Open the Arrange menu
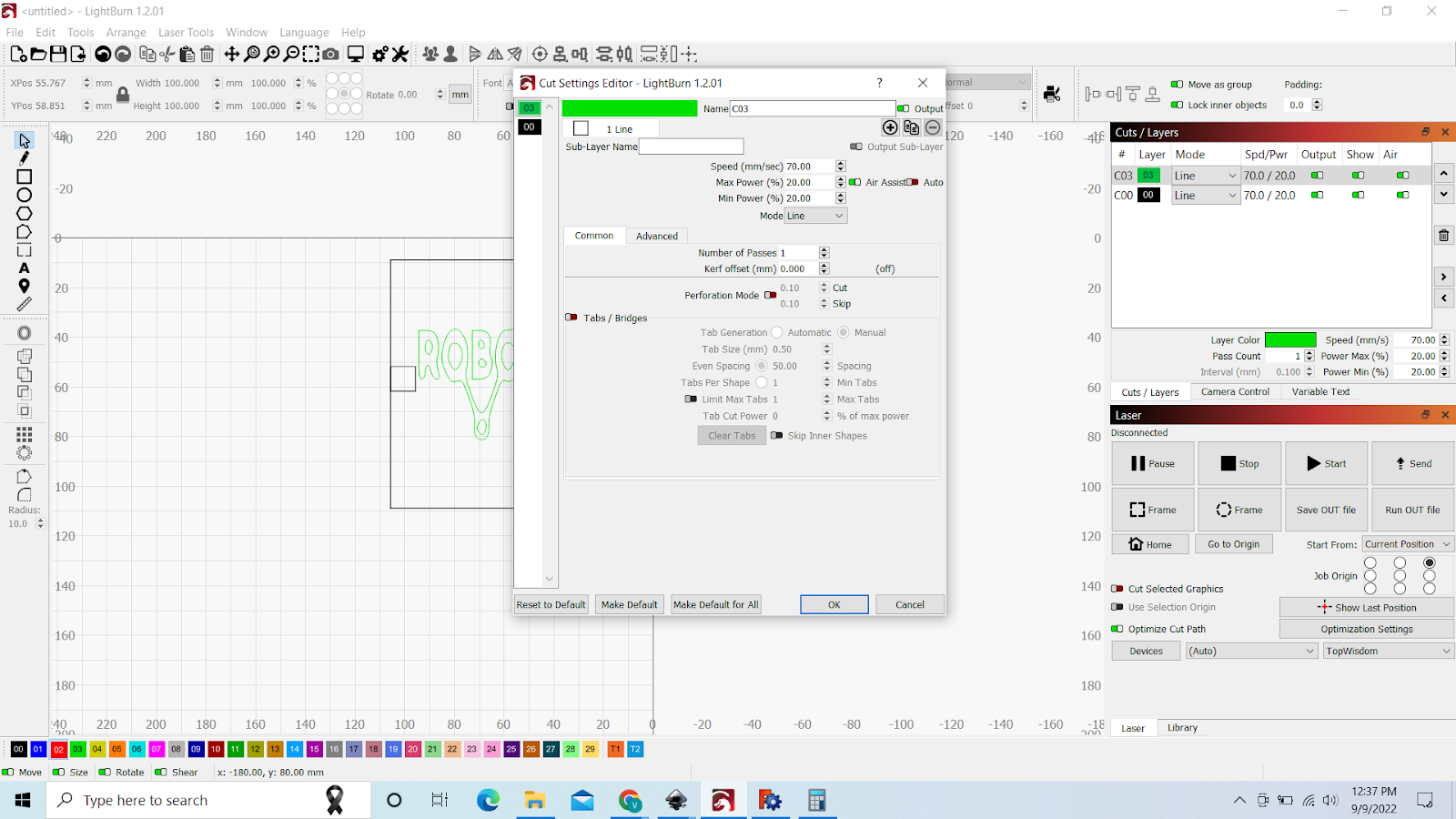 (126, 32)
